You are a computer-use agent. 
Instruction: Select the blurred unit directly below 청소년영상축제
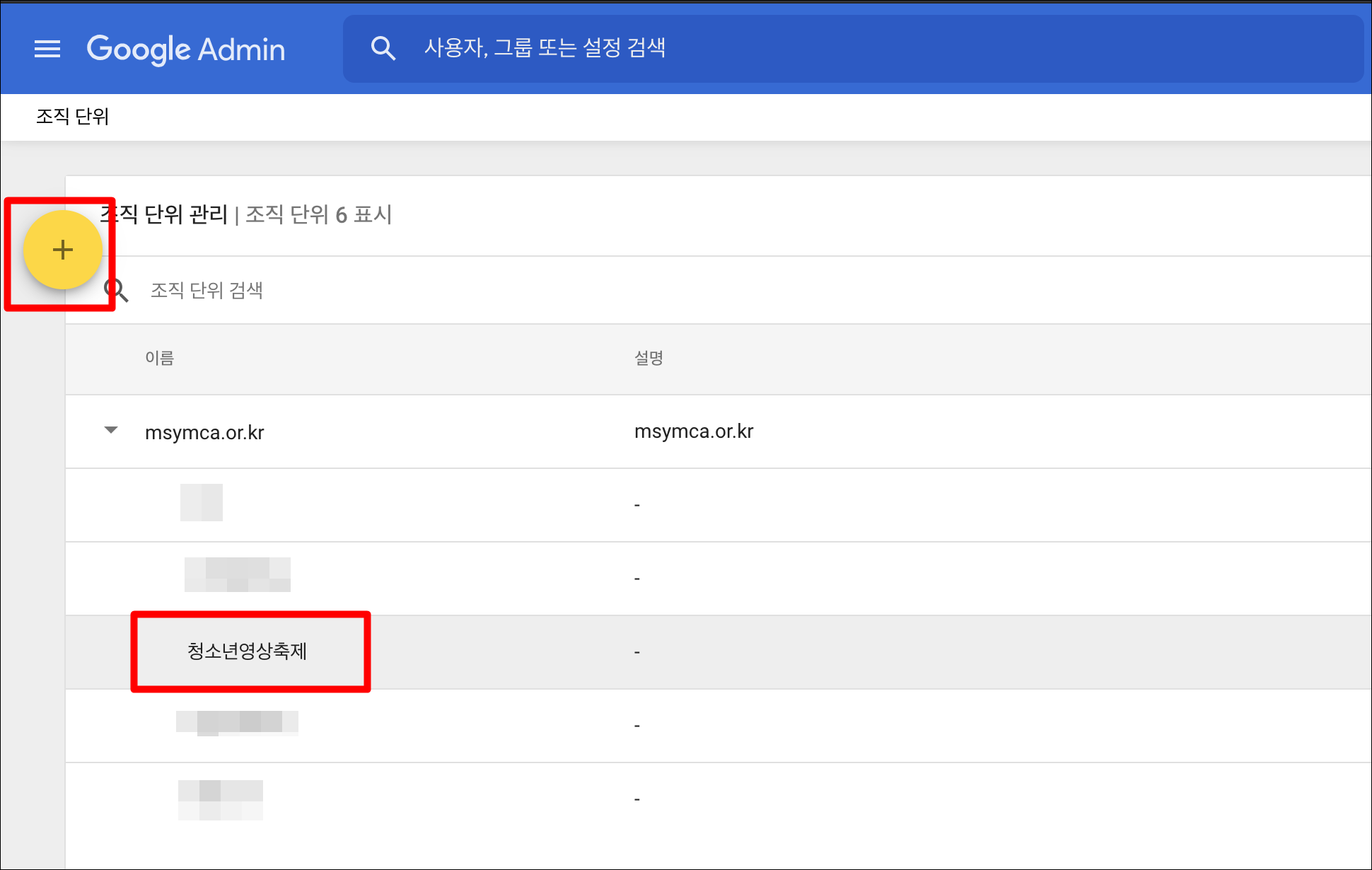pyautogui.click(x=237, y=723)
